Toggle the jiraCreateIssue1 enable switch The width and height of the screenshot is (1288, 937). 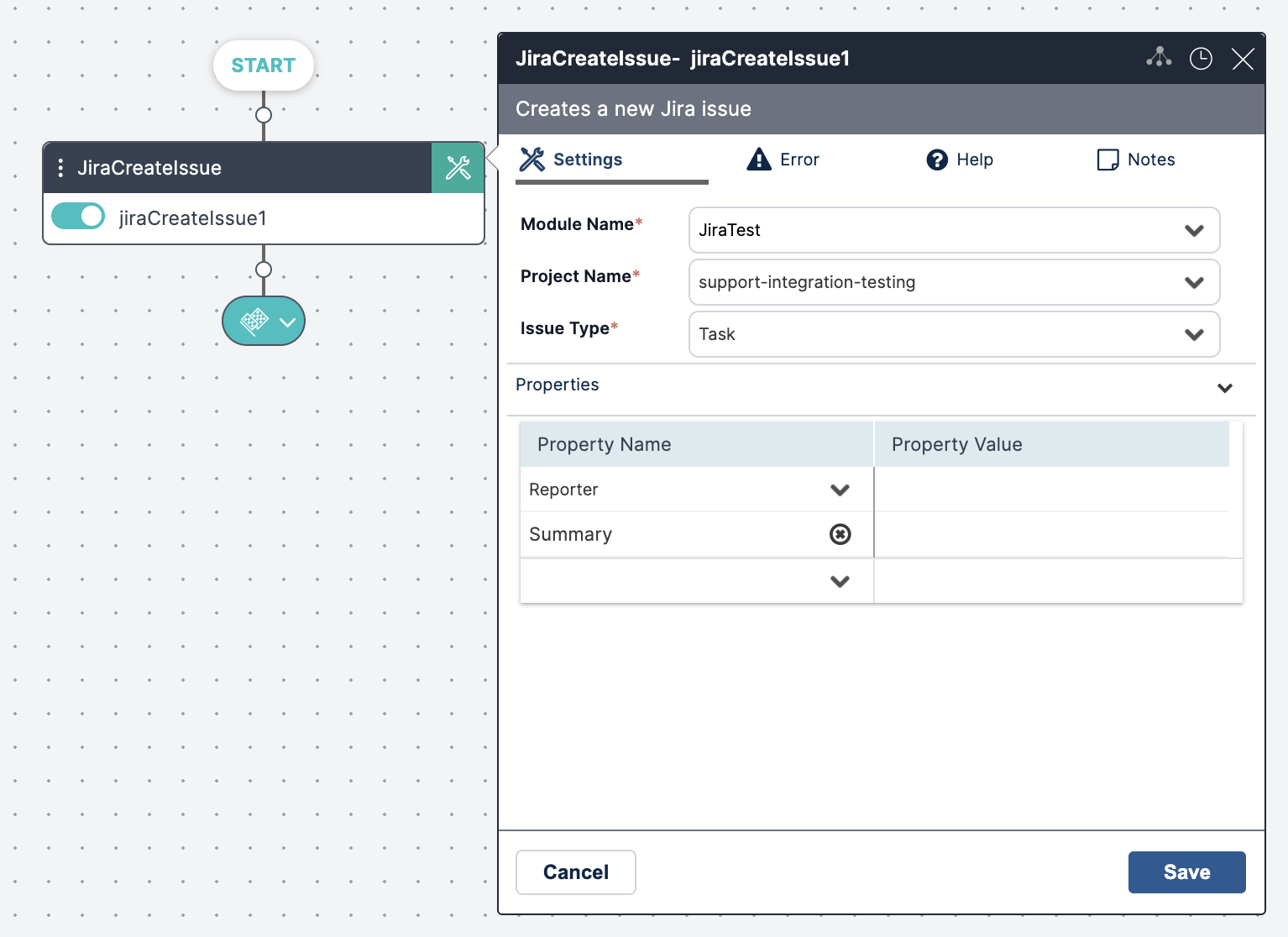[78, 217]
